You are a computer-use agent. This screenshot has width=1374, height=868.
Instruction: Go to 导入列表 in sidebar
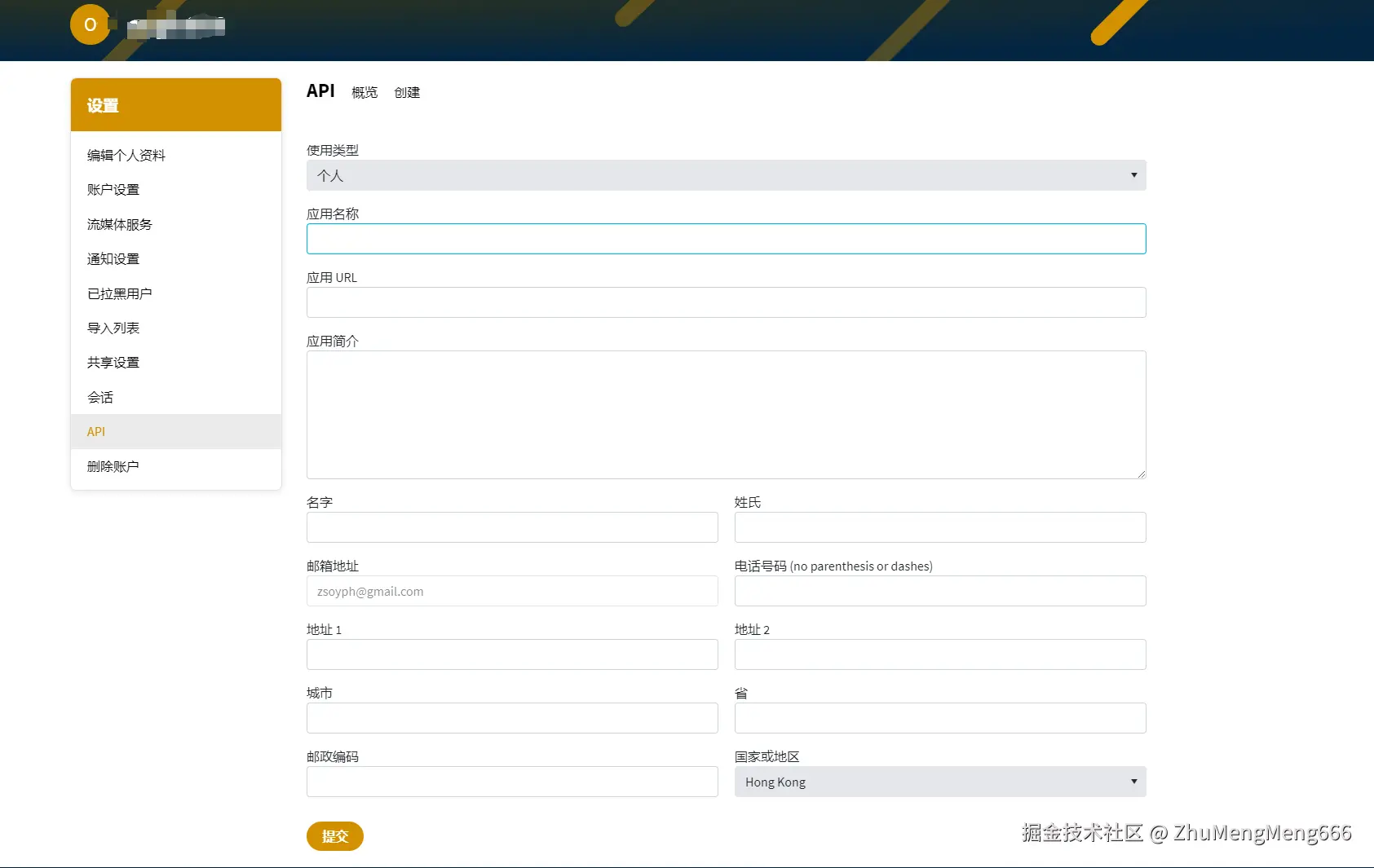tap(176, 328)
